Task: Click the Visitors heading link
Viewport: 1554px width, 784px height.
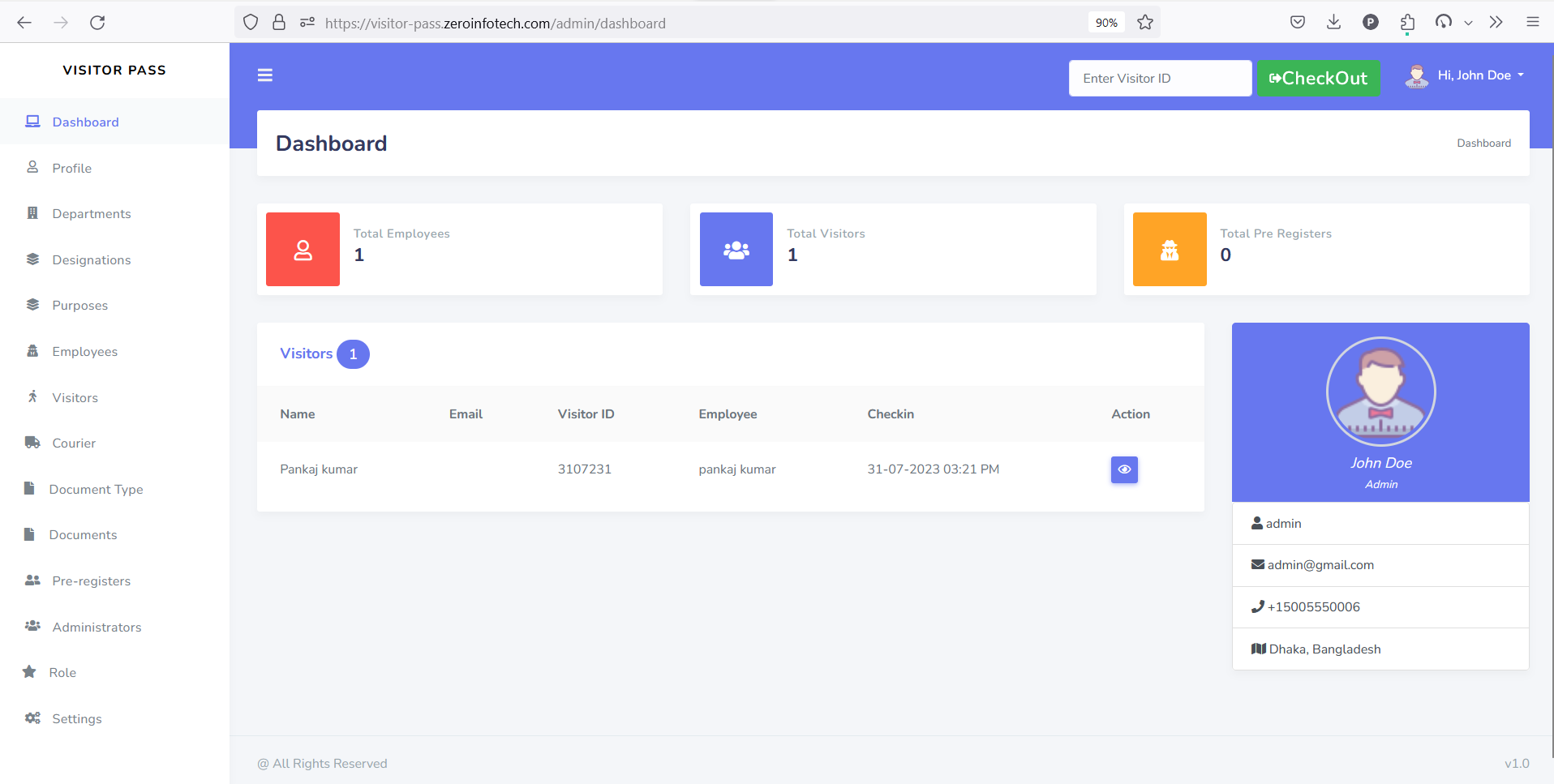Action: 306,353
